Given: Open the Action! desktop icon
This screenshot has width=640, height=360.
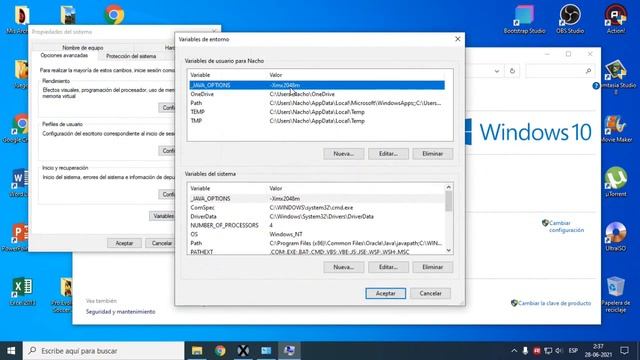Looking at the screenshot, I should click(x=616, y=19).
